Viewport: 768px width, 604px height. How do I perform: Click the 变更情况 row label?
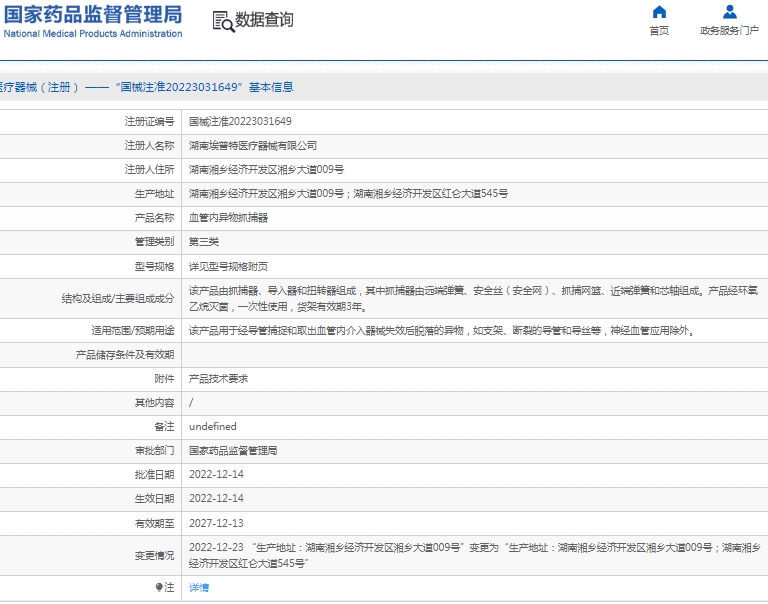(154, 556)
